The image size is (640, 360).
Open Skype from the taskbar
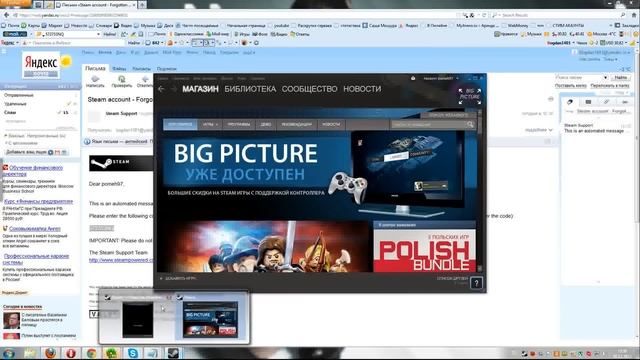pyautogui.click(x=132, y=353)
